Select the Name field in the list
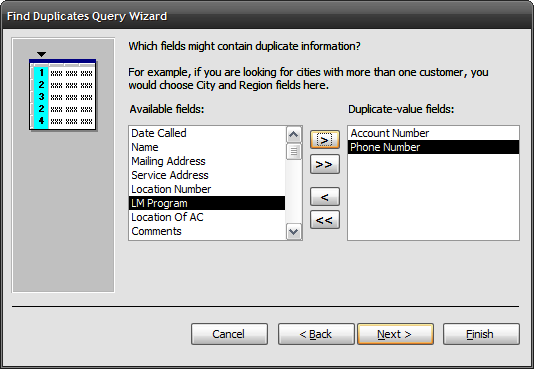 click(x=207, y=147)
